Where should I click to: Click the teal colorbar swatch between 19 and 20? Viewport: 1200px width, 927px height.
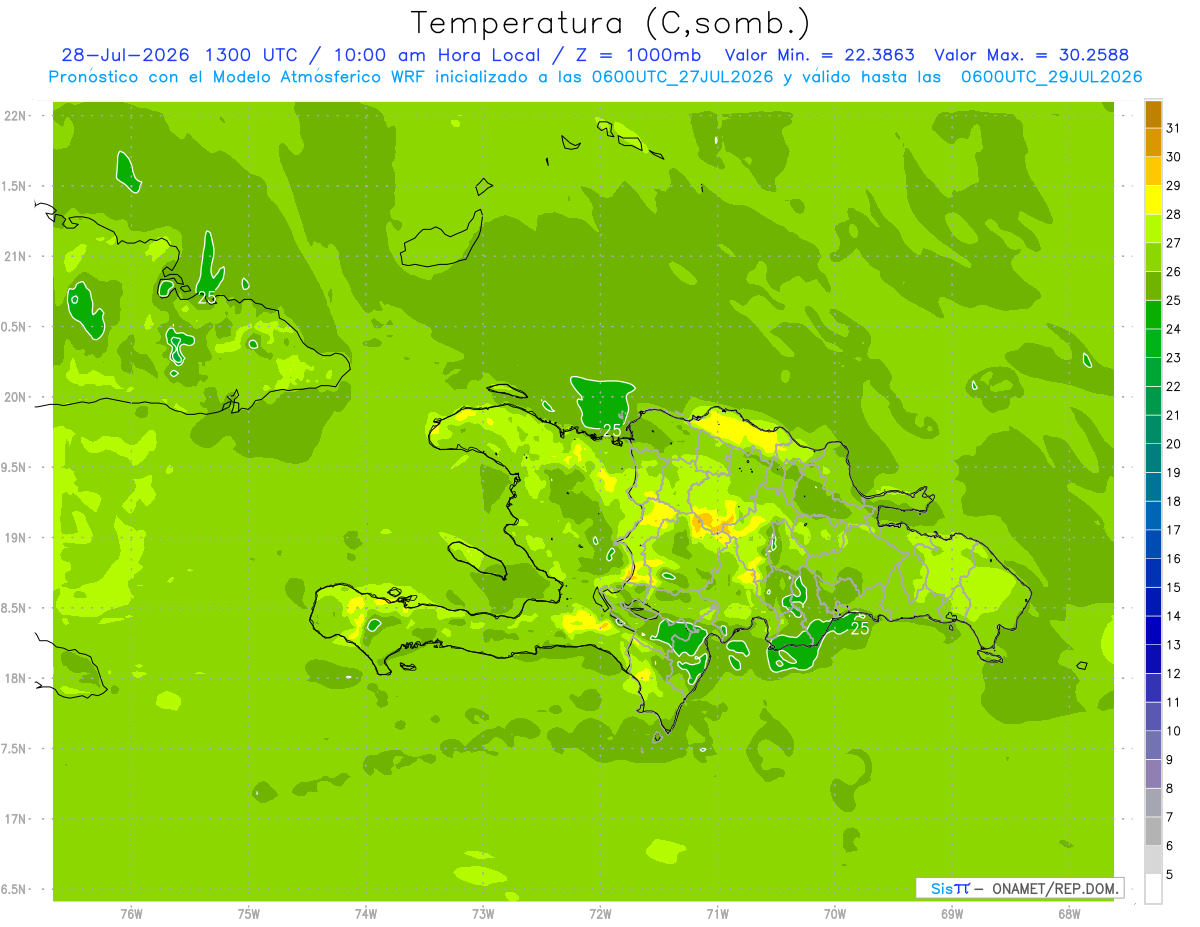1153,458
